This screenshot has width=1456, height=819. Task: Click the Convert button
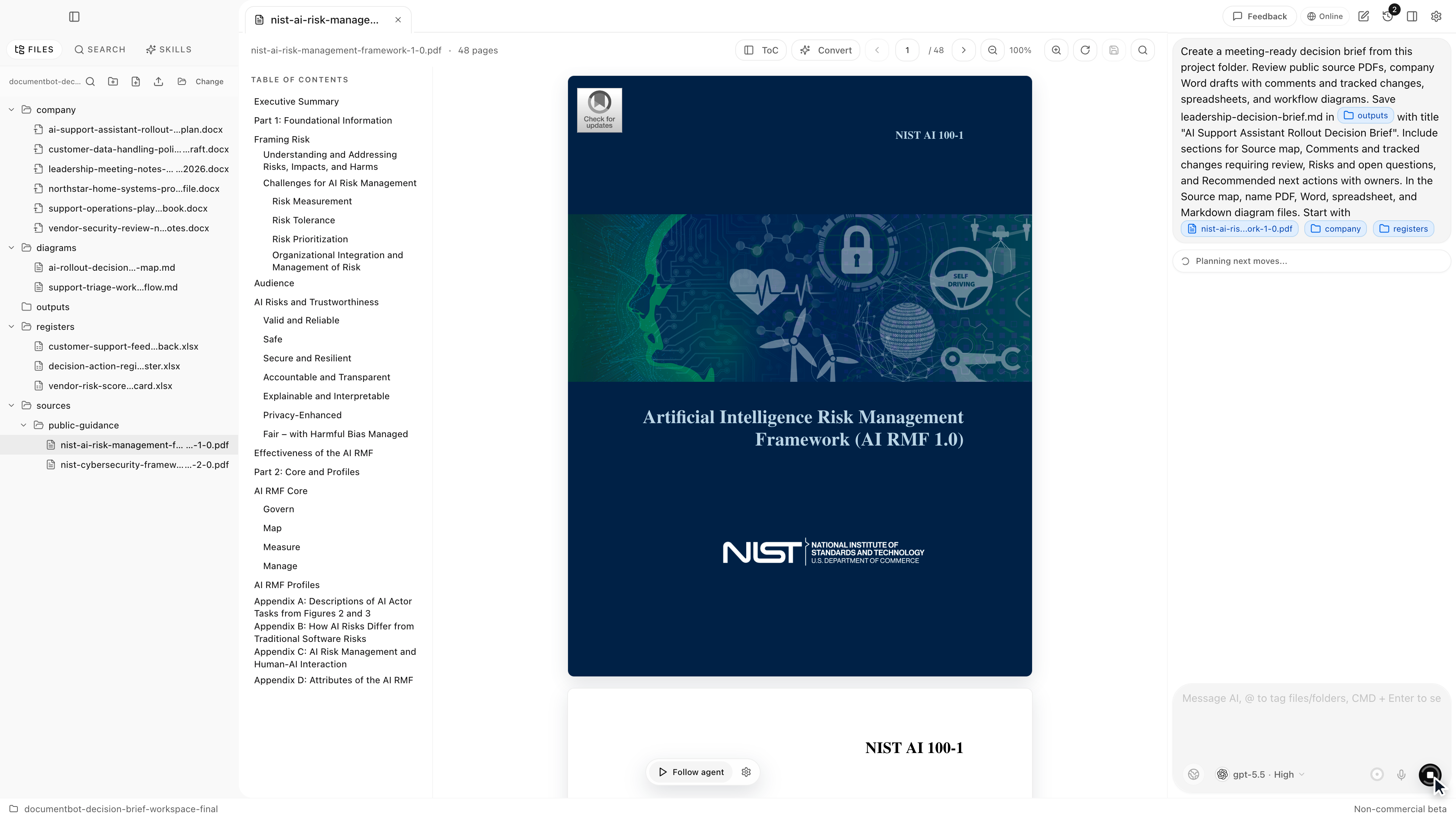[x=826, y=50]
